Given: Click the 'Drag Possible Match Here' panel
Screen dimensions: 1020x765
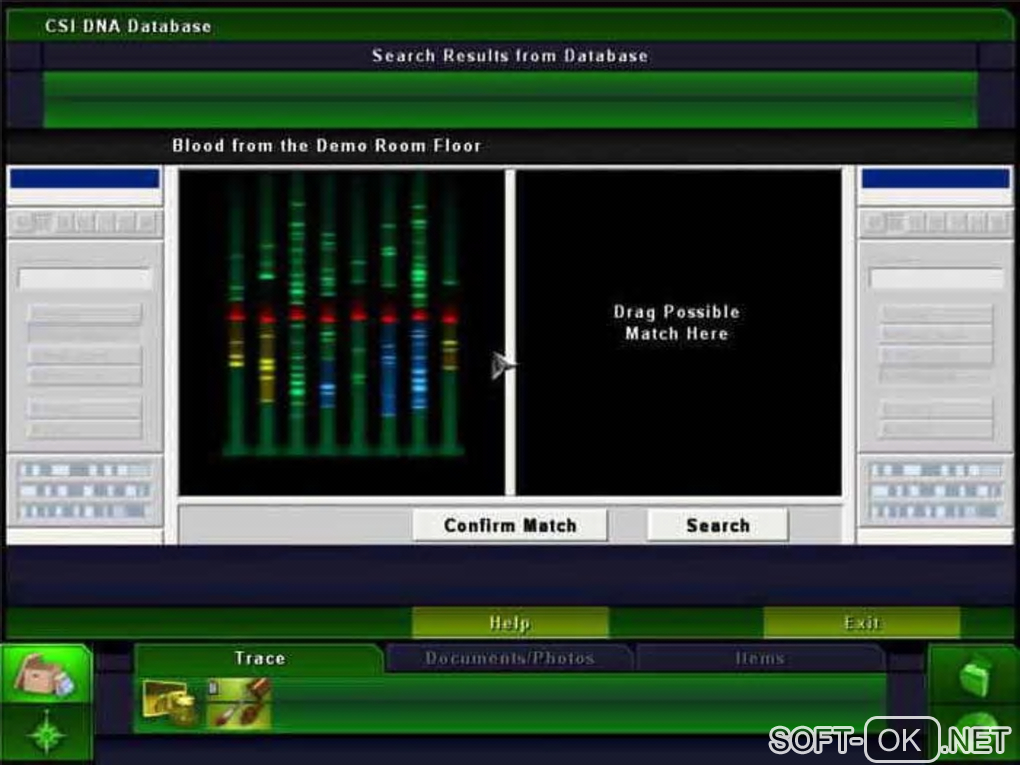Looking at the screenshot, I should pyautogui.click(x=678, y=332).
